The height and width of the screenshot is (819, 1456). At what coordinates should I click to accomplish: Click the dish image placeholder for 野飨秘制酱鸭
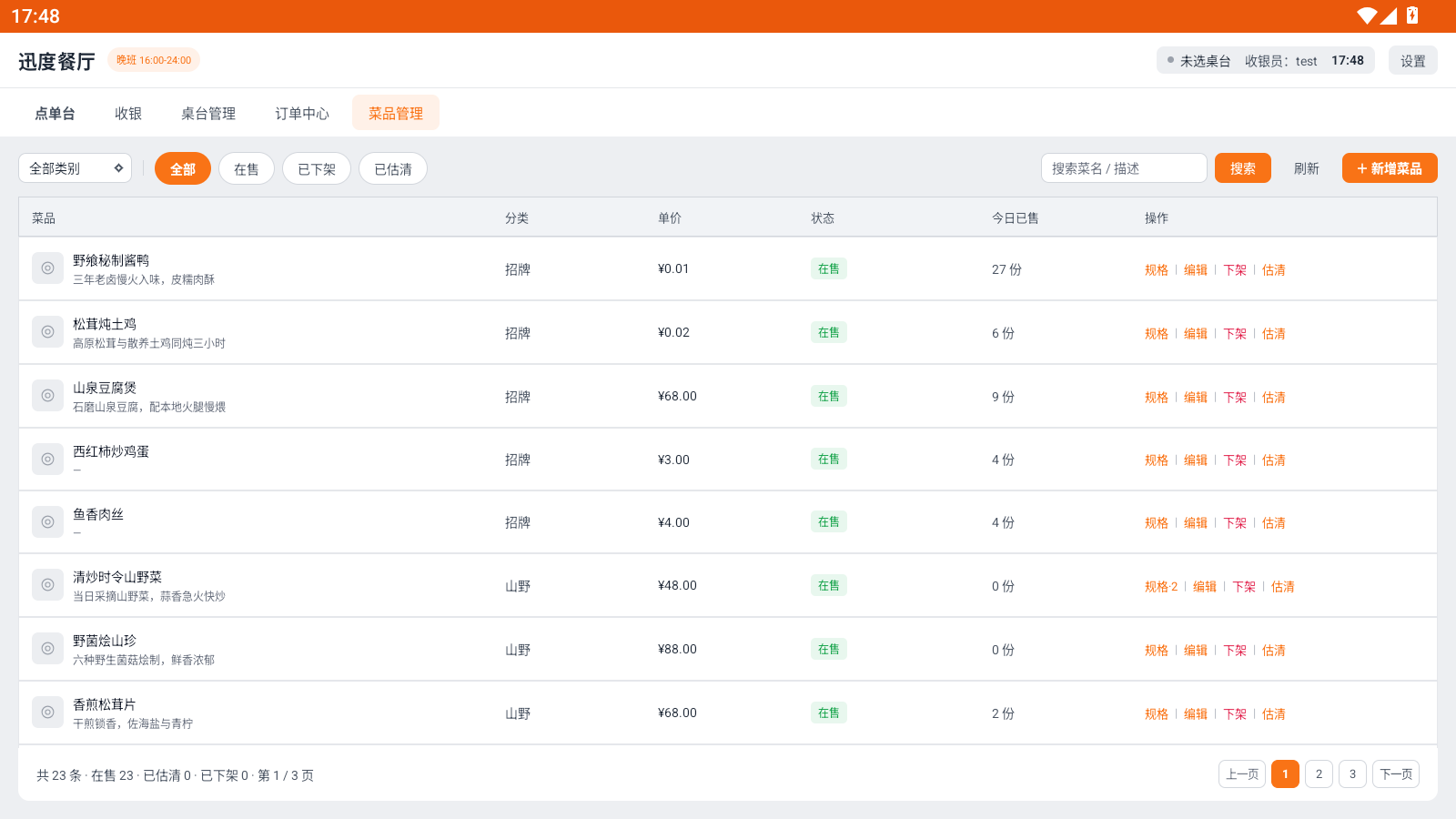point(47,268)
